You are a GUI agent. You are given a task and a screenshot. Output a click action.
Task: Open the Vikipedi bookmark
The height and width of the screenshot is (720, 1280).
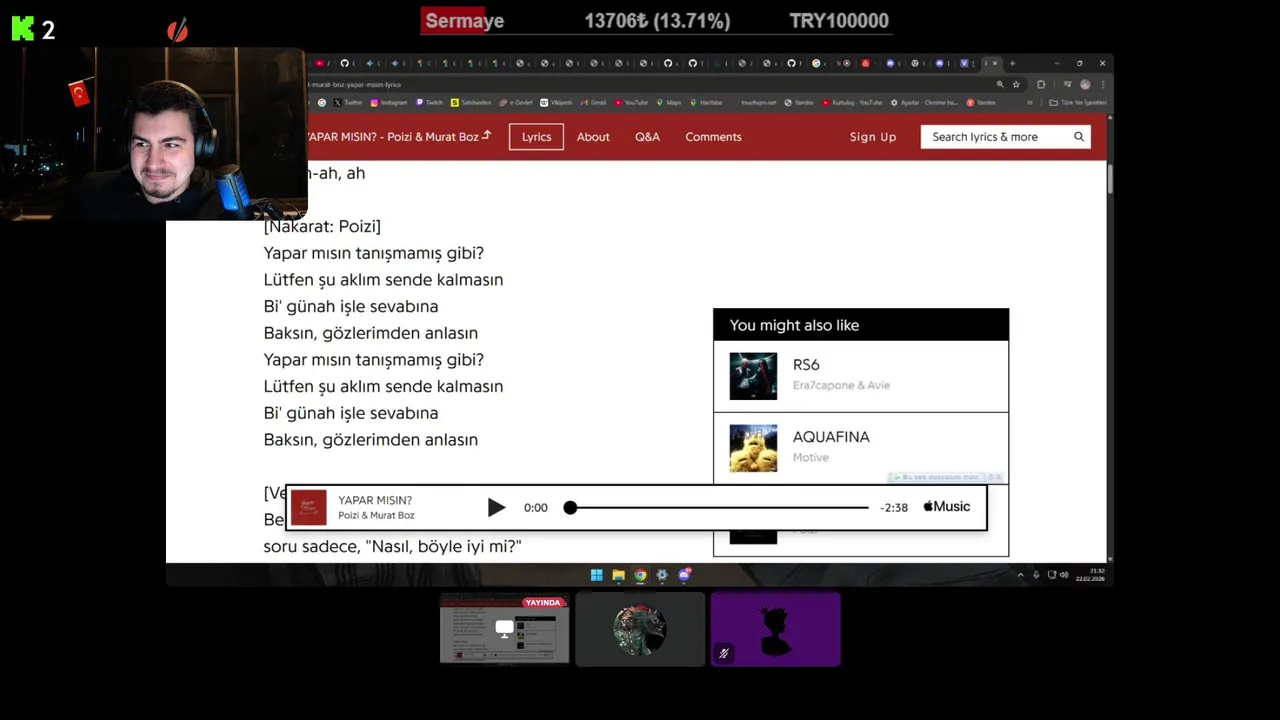pos(556,102)
